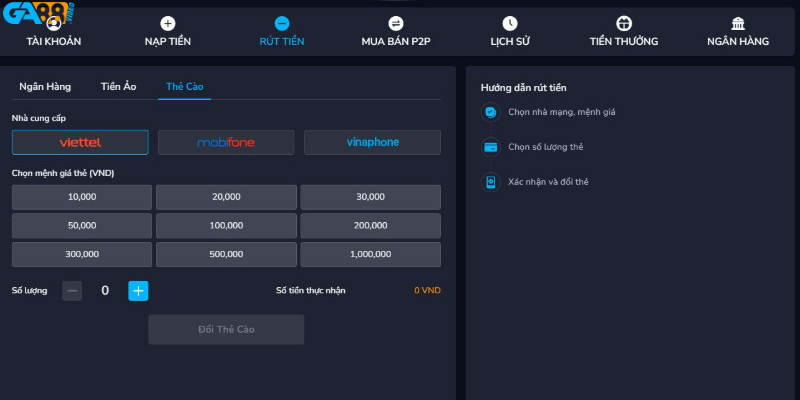
Task: Select the 50,000 card denomination
Action: (x=82, y=226)
